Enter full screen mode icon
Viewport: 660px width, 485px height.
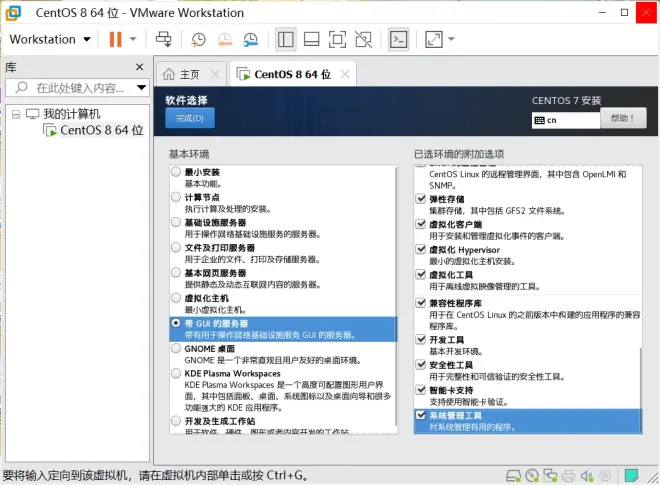[337, 40]
